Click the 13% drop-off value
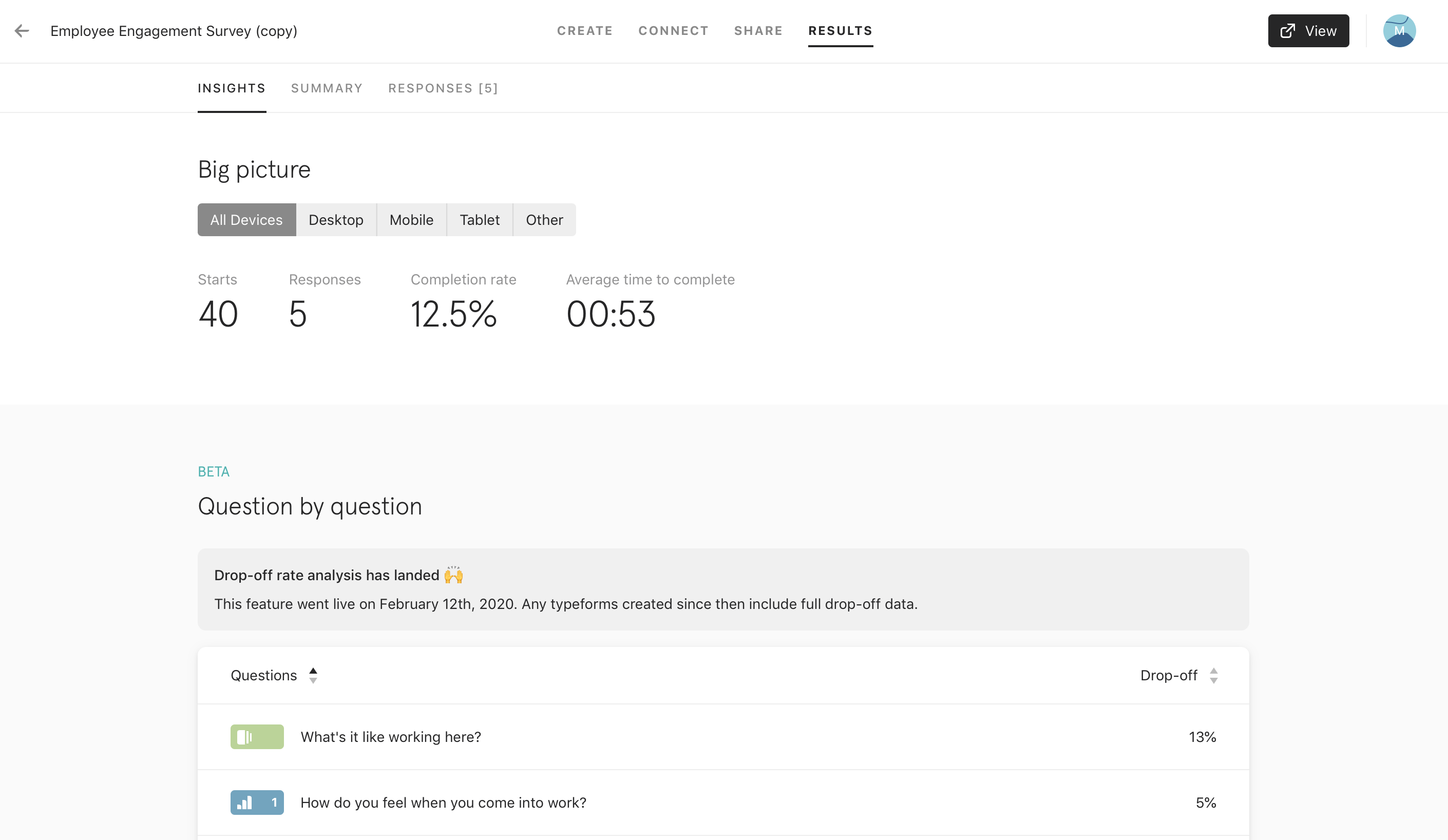This screenshot has height=840, width=1448. pos(1202,737)
